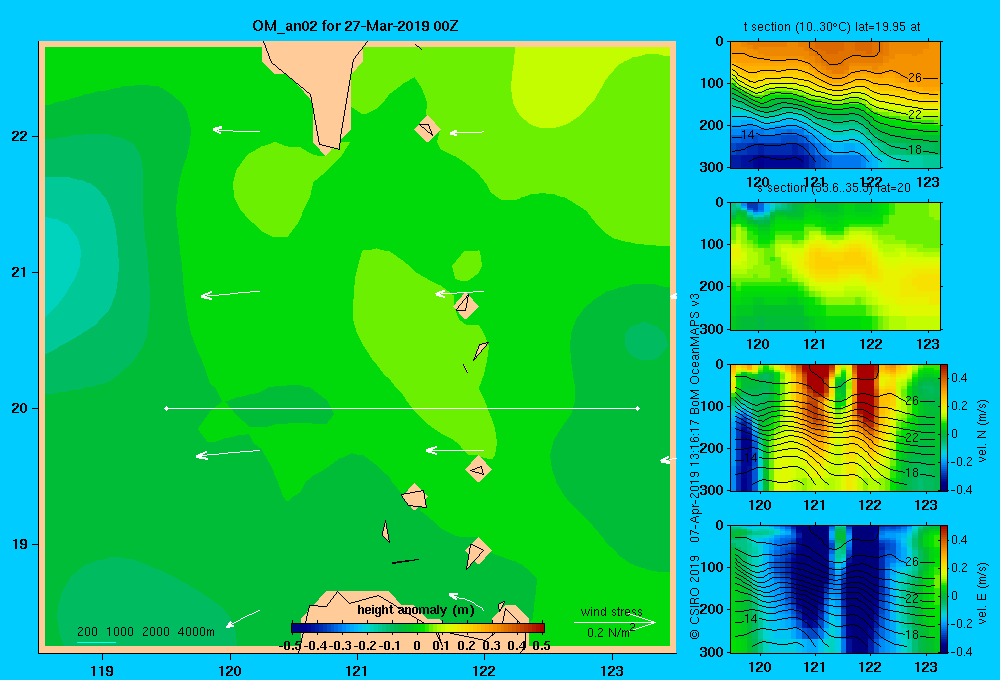Click the 'vel. E (m/s)' axis label
The width and height of the screenshot is (1000, 680).
(983, 593)
